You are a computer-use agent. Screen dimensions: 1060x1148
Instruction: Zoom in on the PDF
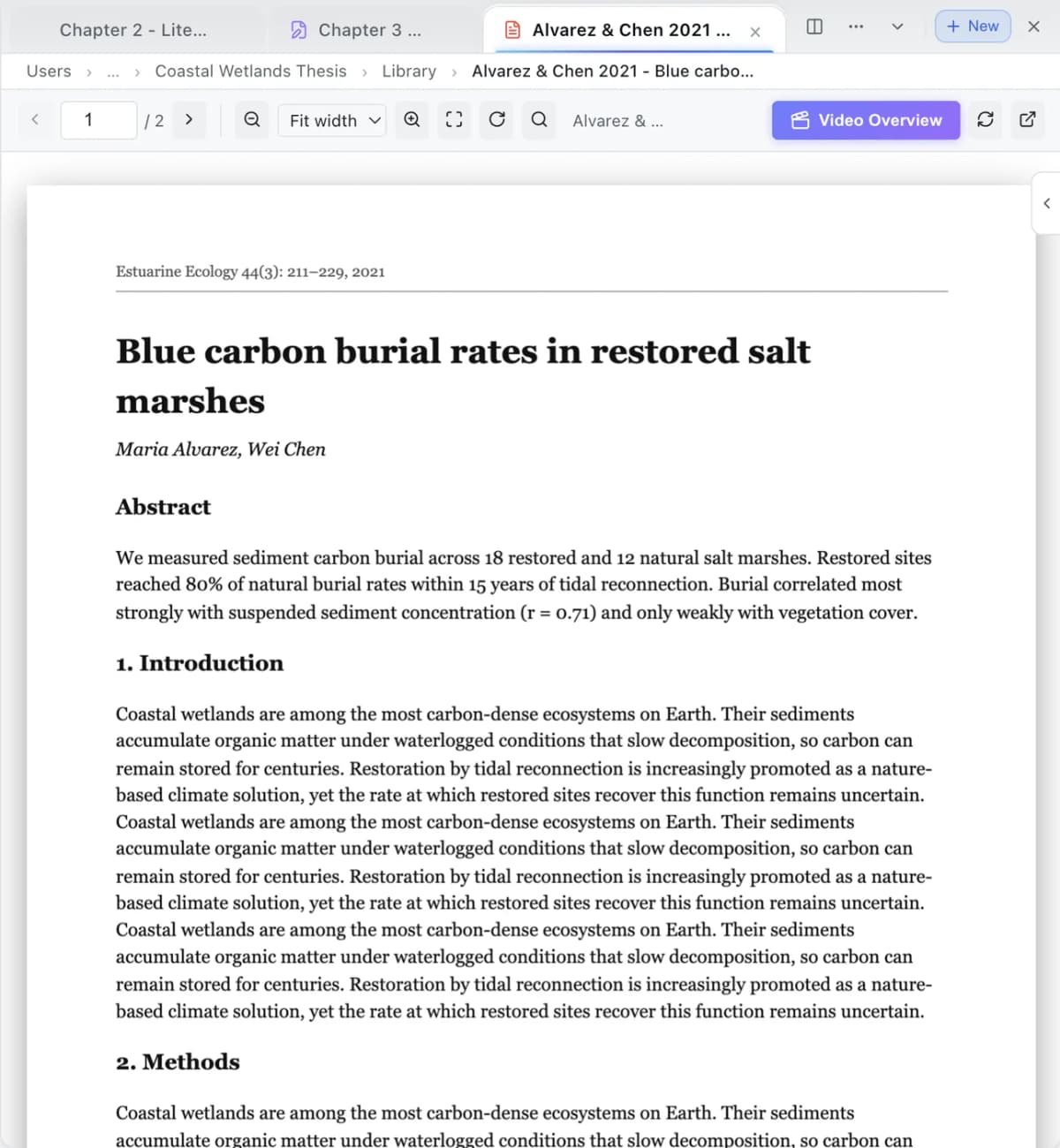pos(412,119)
